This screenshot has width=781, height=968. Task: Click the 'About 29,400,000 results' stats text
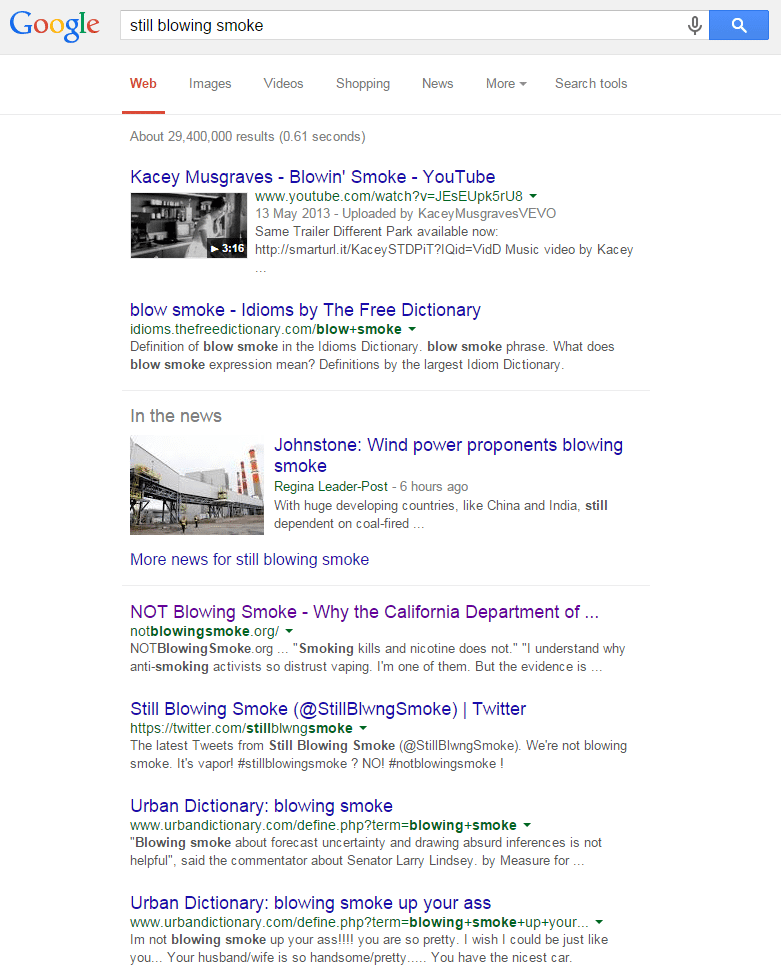click(248, 136)
